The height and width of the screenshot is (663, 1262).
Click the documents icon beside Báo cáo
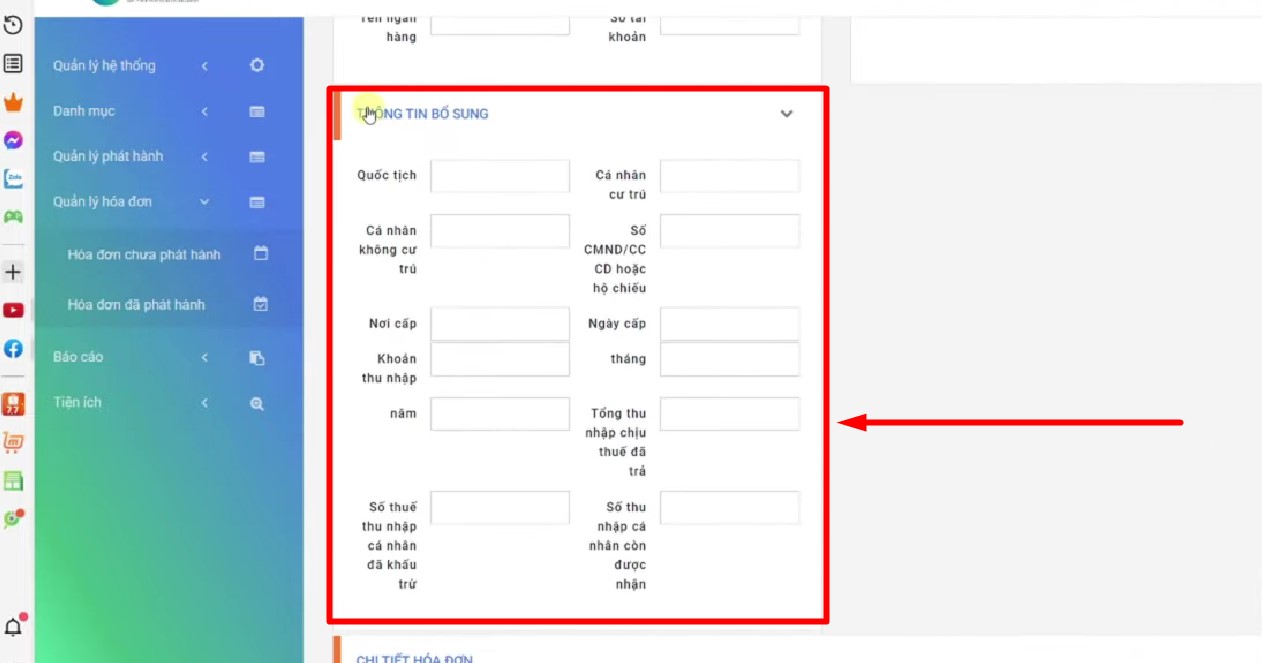pos(257,357)
